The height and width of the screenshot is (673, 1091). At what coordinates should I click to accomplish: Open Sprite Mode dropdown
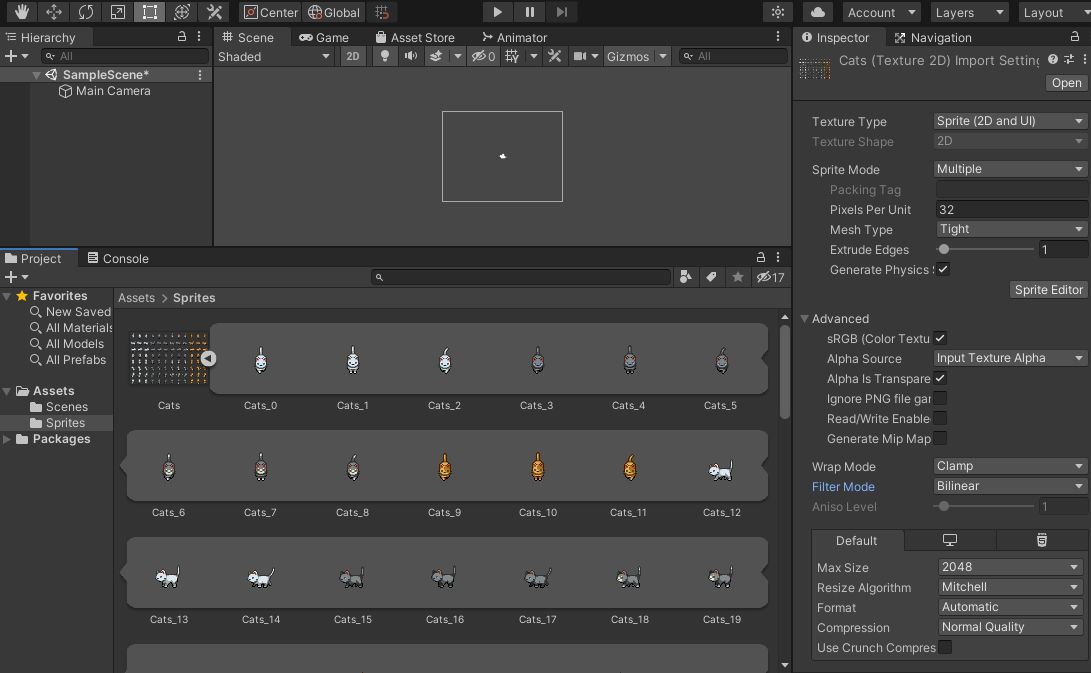coord(1010,169)
